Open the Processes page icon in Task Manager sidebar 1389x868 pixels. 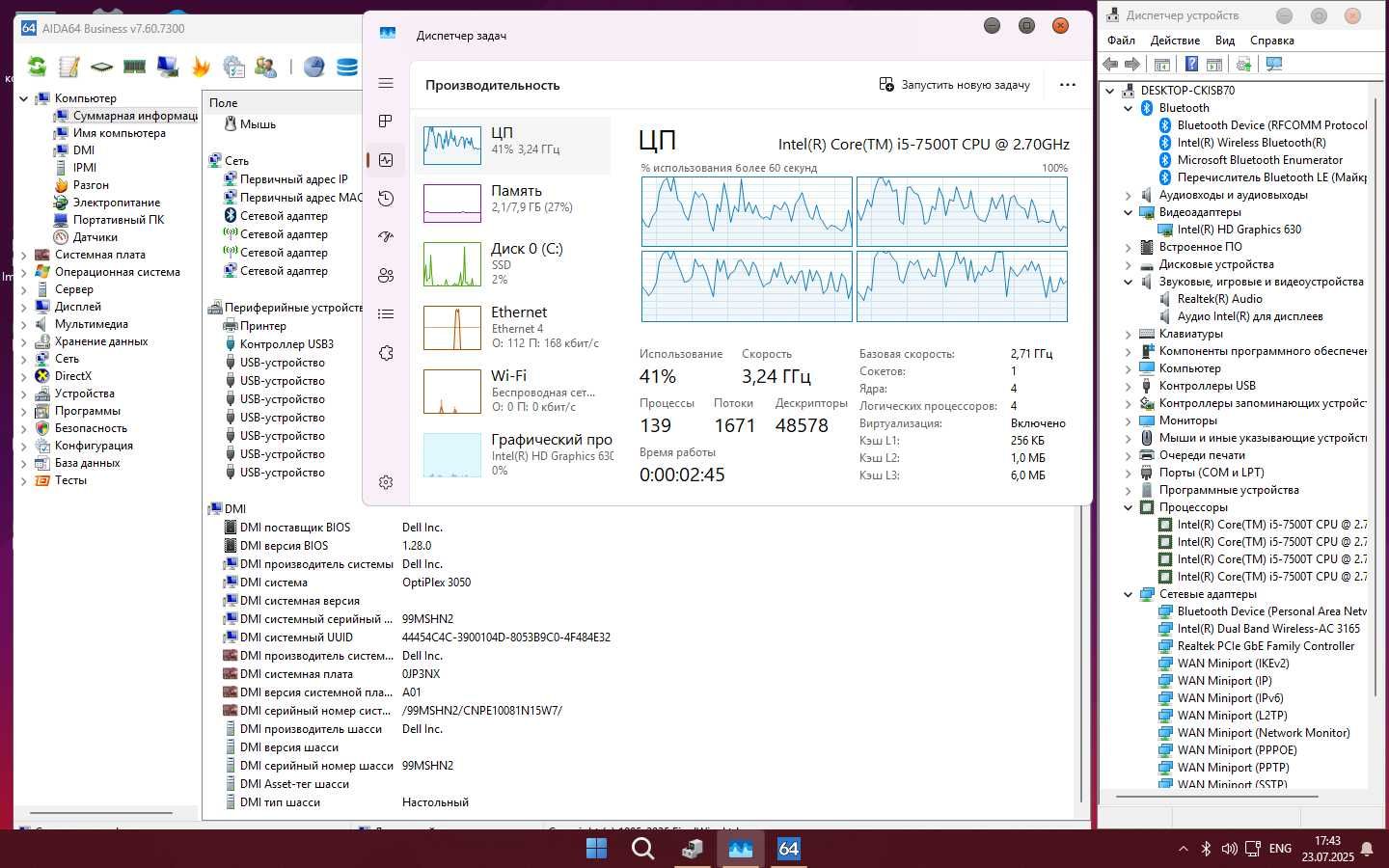(x=386, y=122)
